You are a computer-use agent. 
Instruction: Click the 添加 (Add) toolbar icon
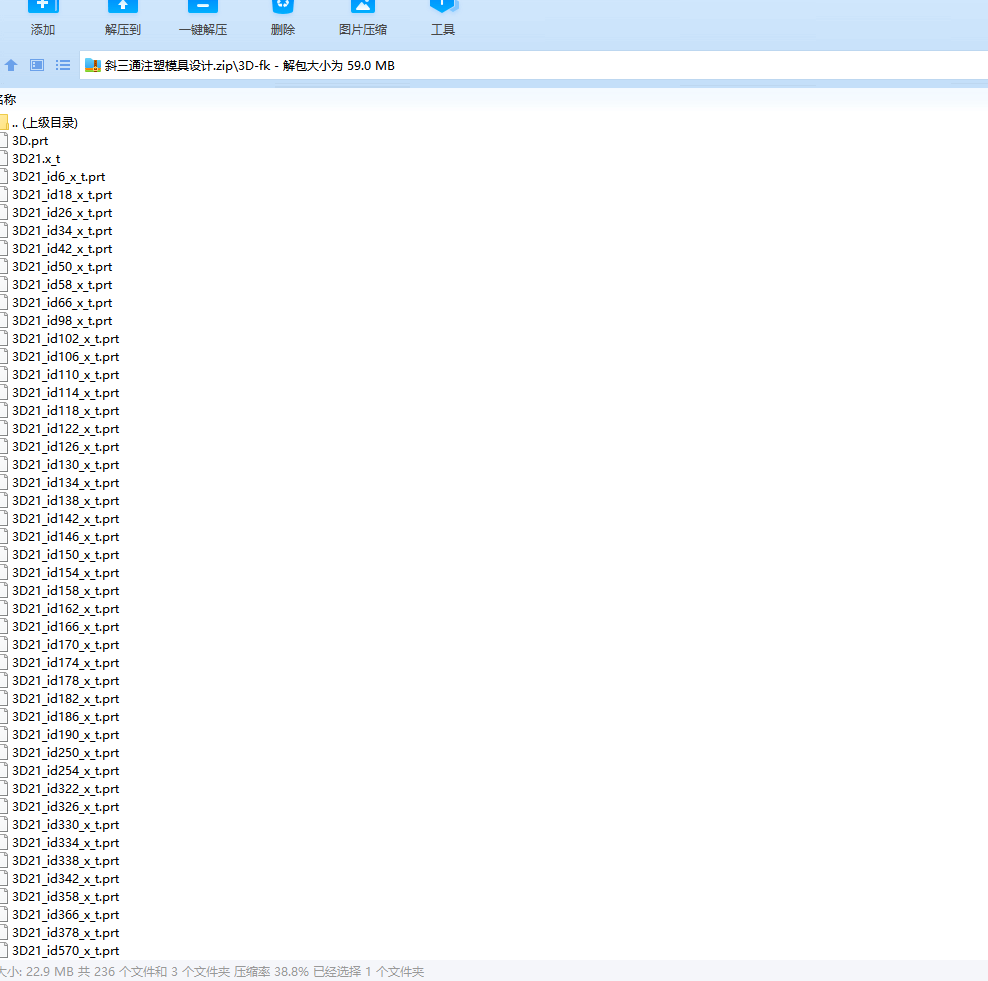[x=43, y=6]
